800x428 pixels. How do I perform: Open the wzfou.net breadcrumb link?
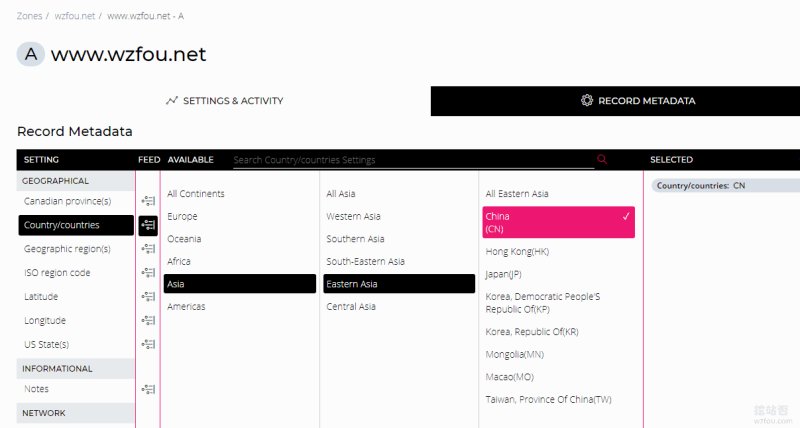74,16
